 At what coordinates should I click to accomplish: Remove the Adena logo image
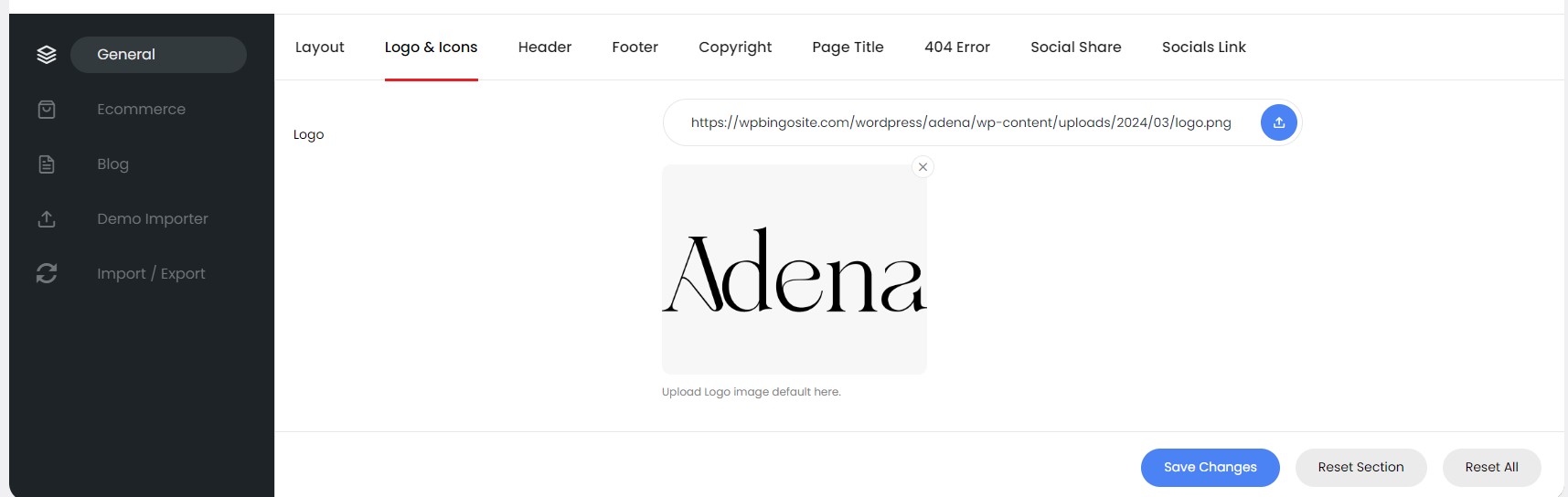pyautogui.click(x=923, y=167)
